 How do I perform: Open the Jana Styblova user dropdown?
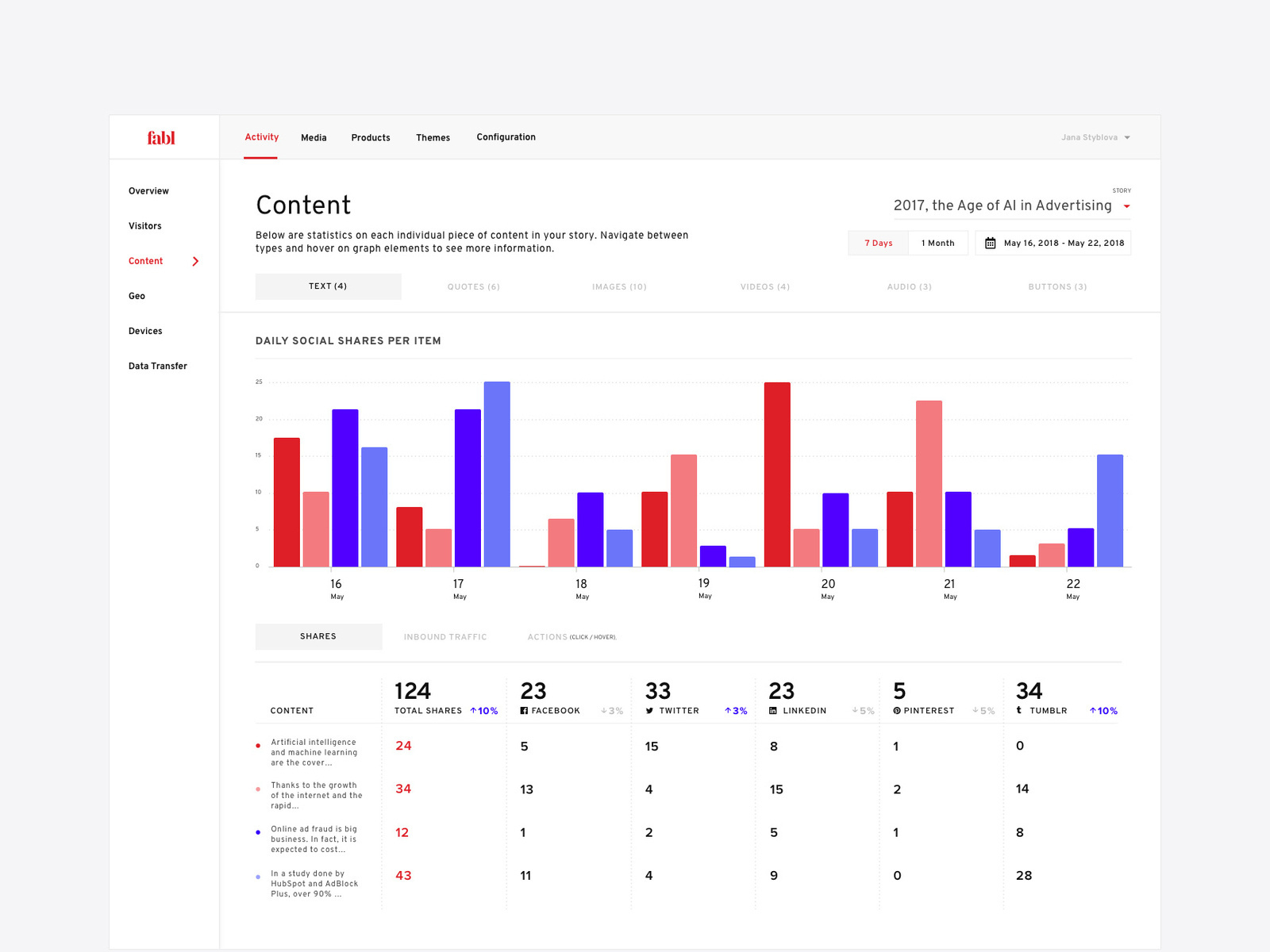coord(1095,137)
